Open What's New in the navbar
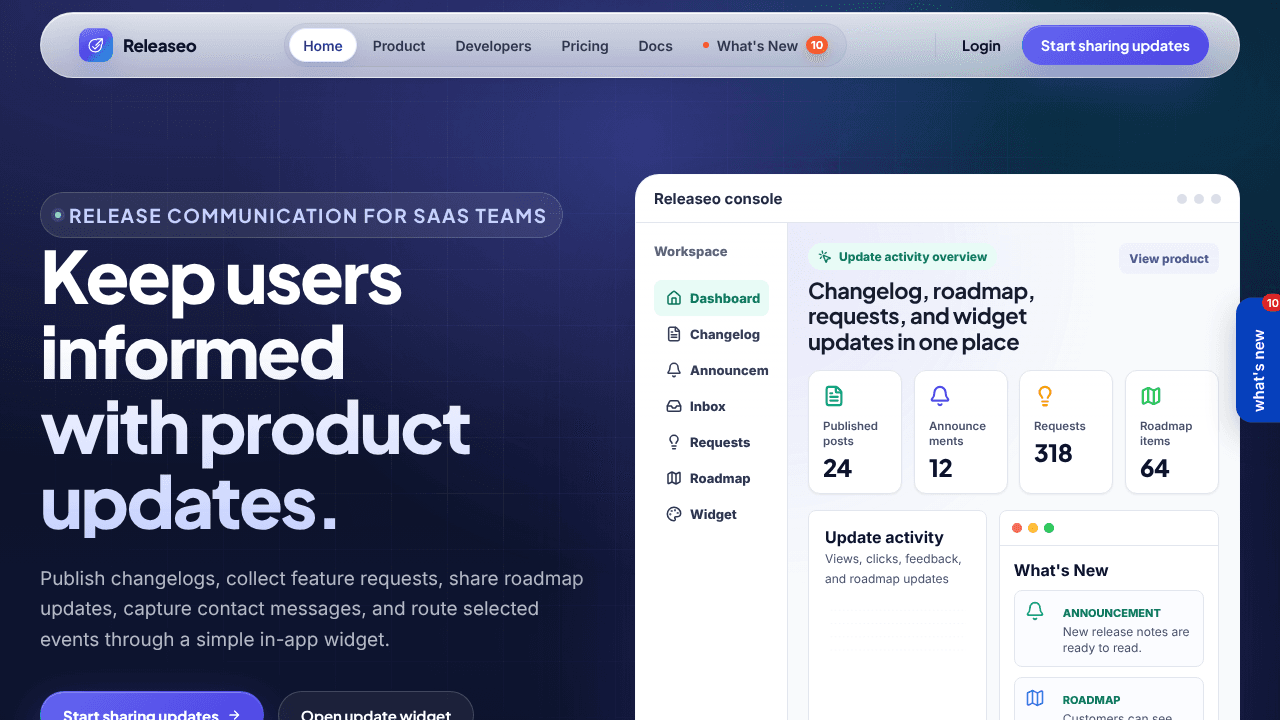Screen dimensions: 1280x720 (x=765, y=46)
